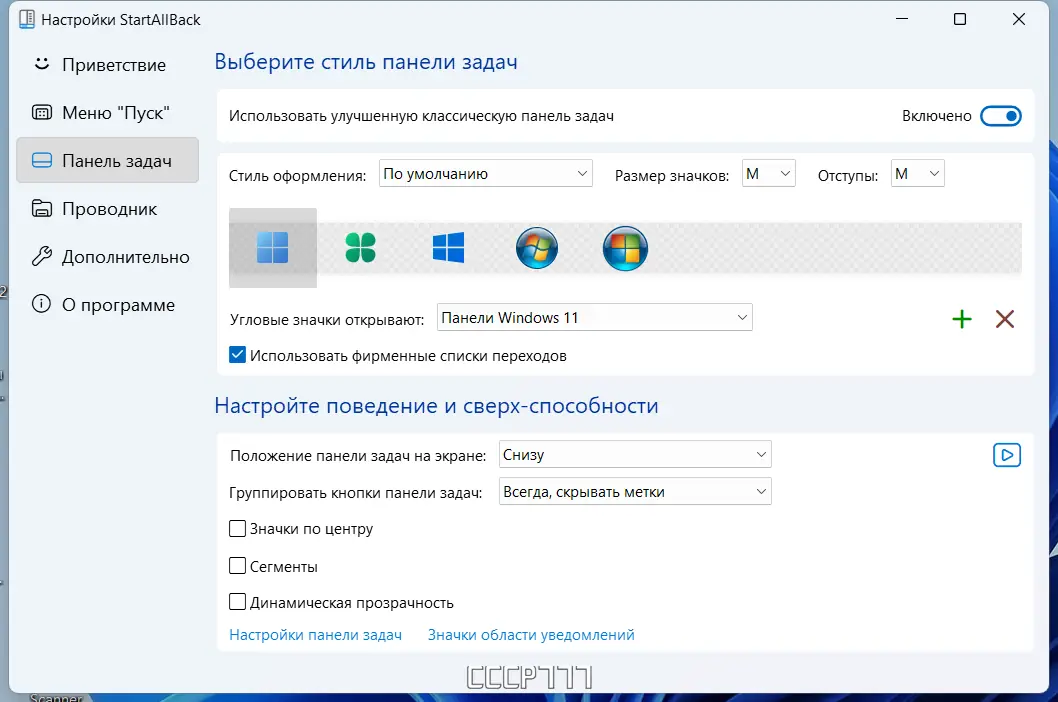The width and height of the screenshot is (1058, 702).
Task: Minimize the StartAllBack settings window
Action: pos(901,19)
